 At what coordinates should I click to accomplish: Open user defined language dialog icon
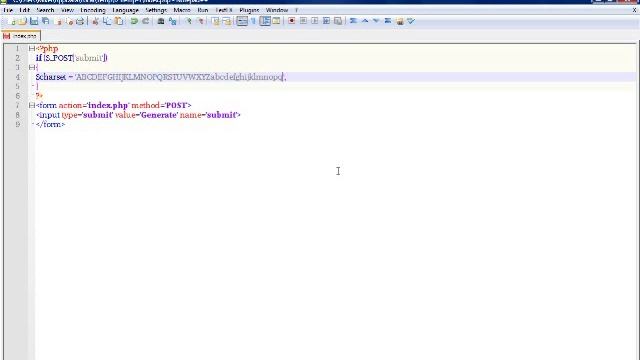pyautogui.click(x=276, y=21)
